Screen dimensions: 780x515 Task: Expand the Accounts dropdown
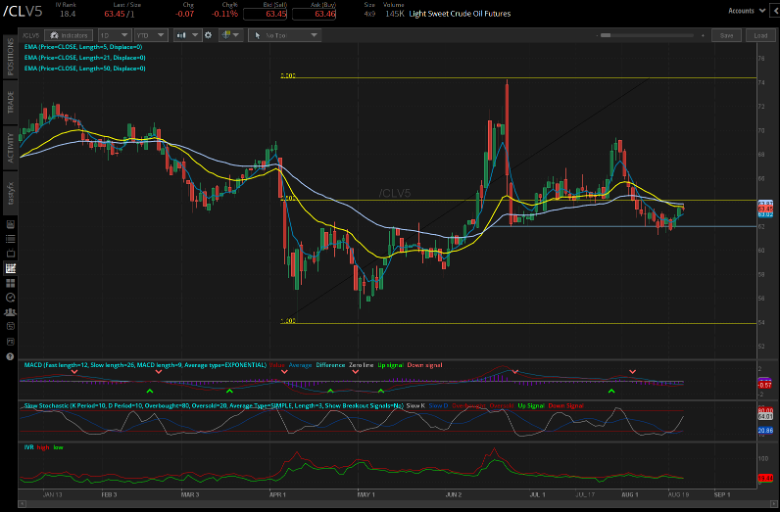[x=746, y=11]
